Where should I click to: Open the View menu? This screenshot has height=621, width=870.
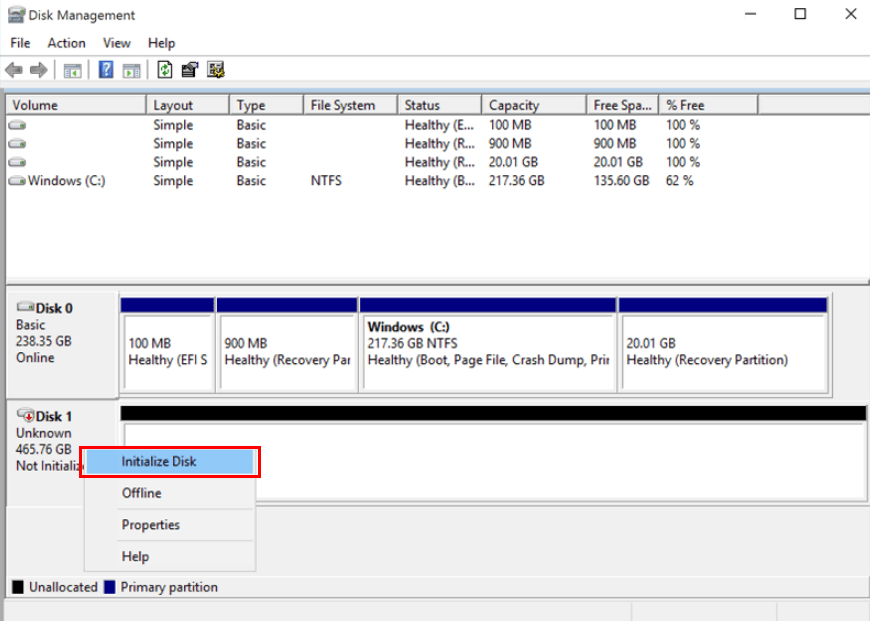(x=117, y=43)
